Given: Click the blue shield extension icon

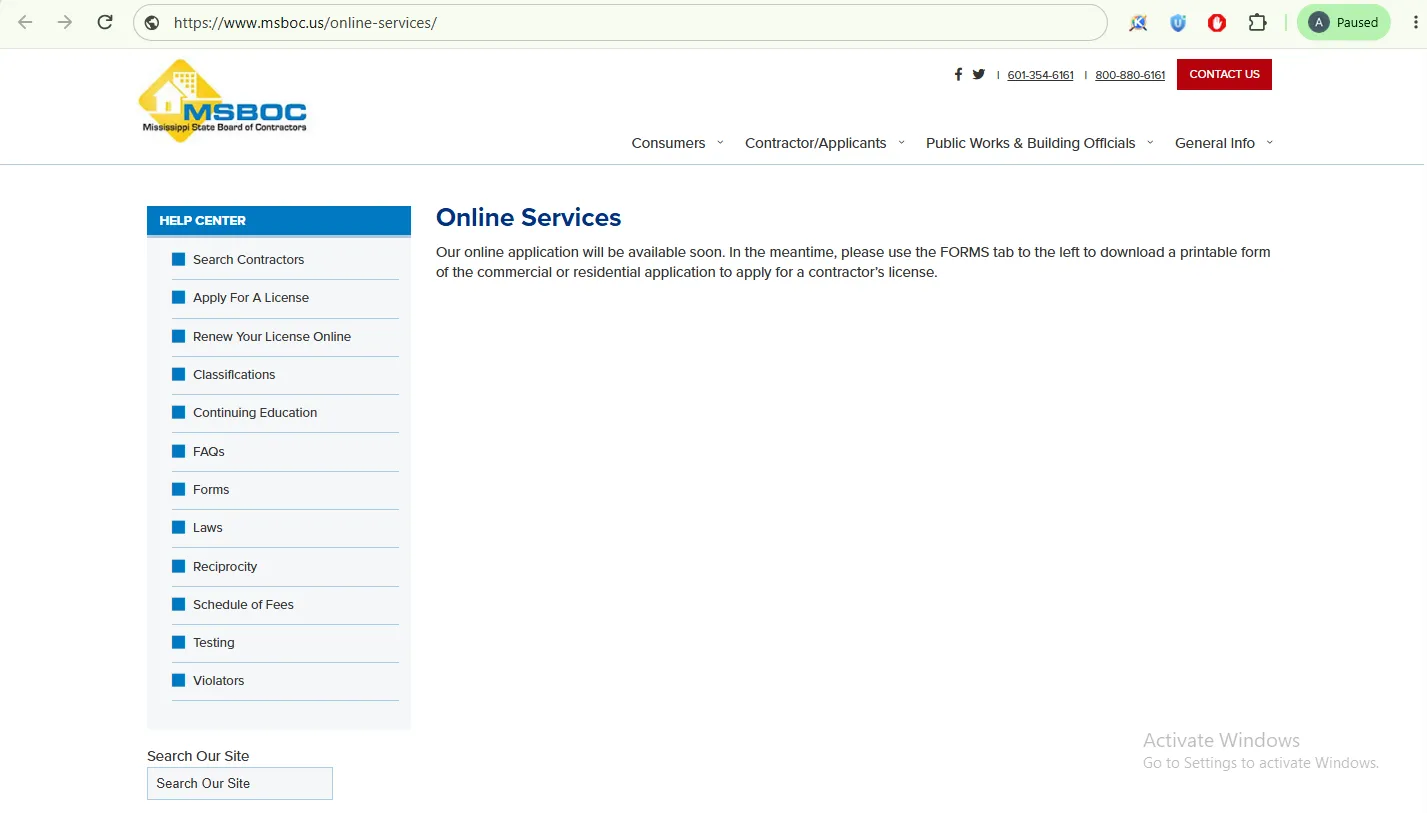Looking at the screenshot, I should [1178, 22].
